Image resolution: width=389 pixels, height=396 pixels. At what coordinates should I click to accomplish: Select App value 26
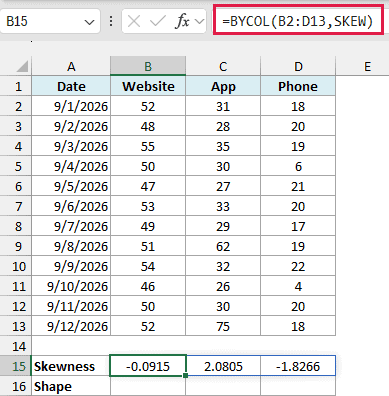(223, 286)
